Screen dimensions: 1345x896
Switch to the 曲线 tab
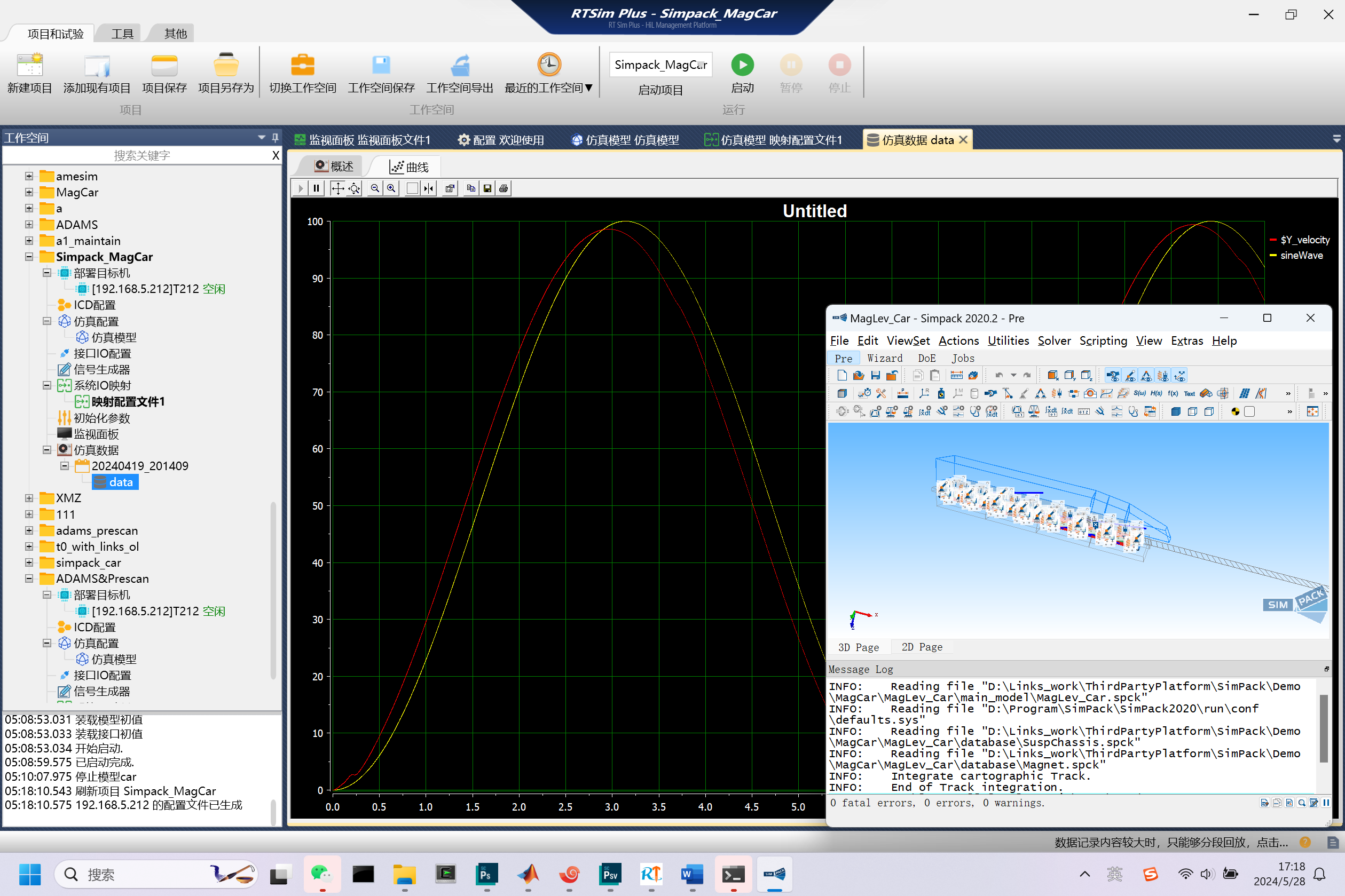408,167
